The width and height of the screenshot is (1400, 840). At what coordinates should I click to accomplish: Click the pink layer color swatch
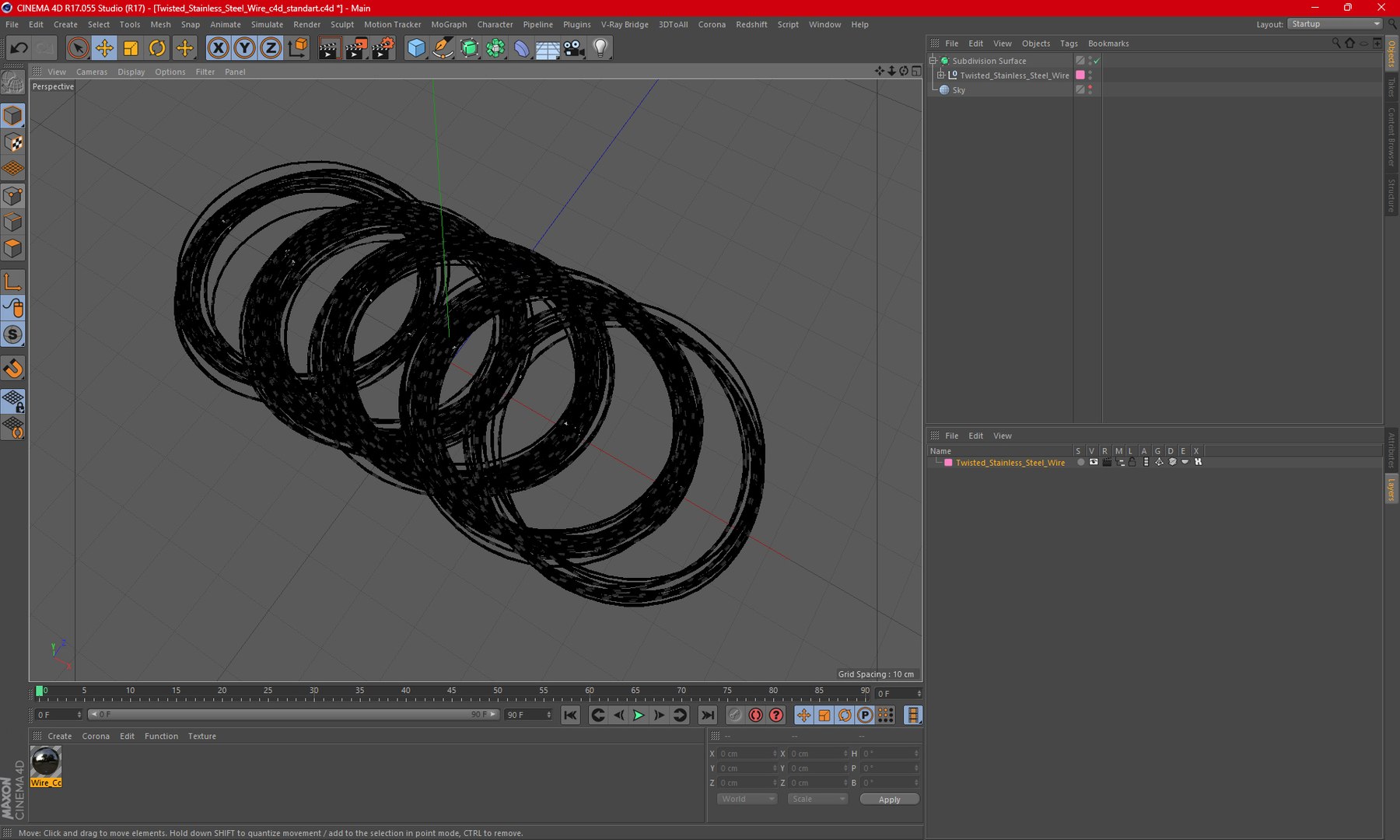pyautogui.click(x=948, y=463)
